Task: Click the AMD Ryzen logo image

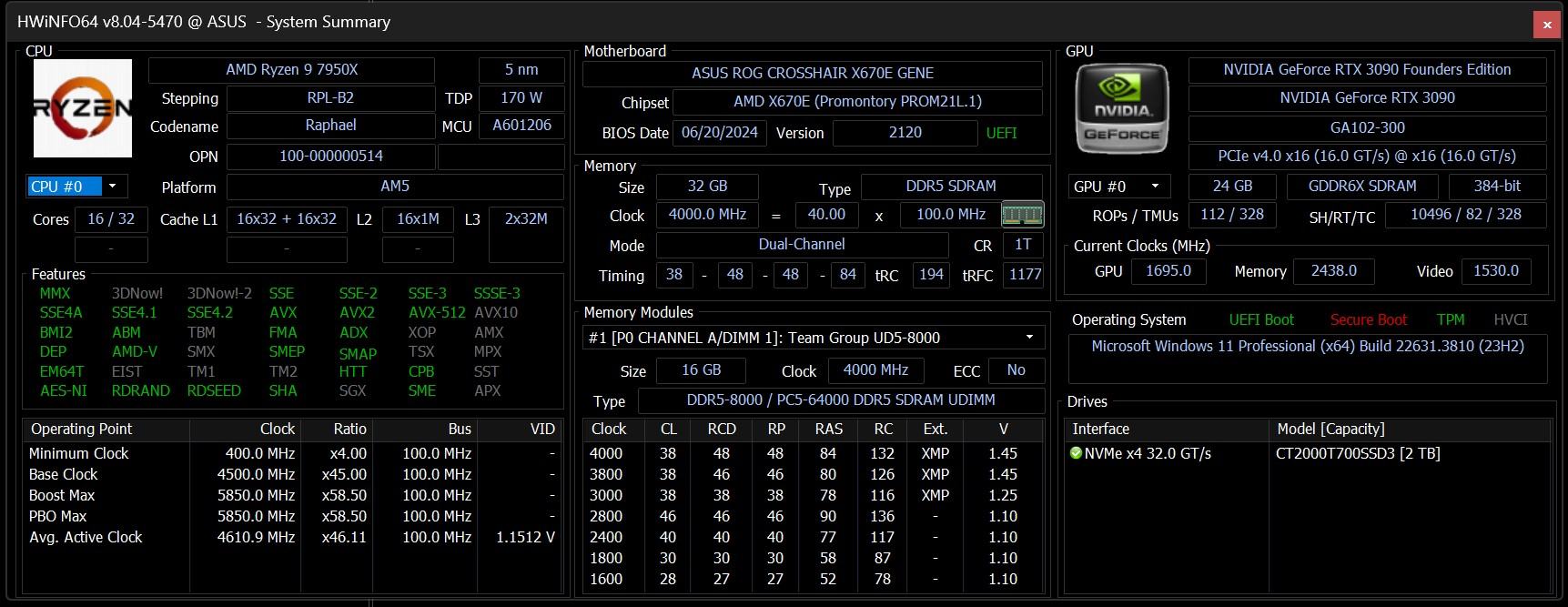Action: [83, 108]
